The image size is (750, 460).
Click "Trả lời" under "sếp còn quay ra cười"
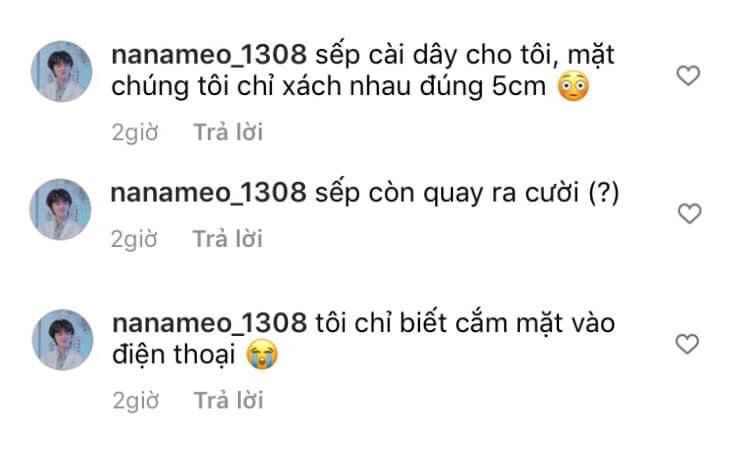[x=228, y=239]
